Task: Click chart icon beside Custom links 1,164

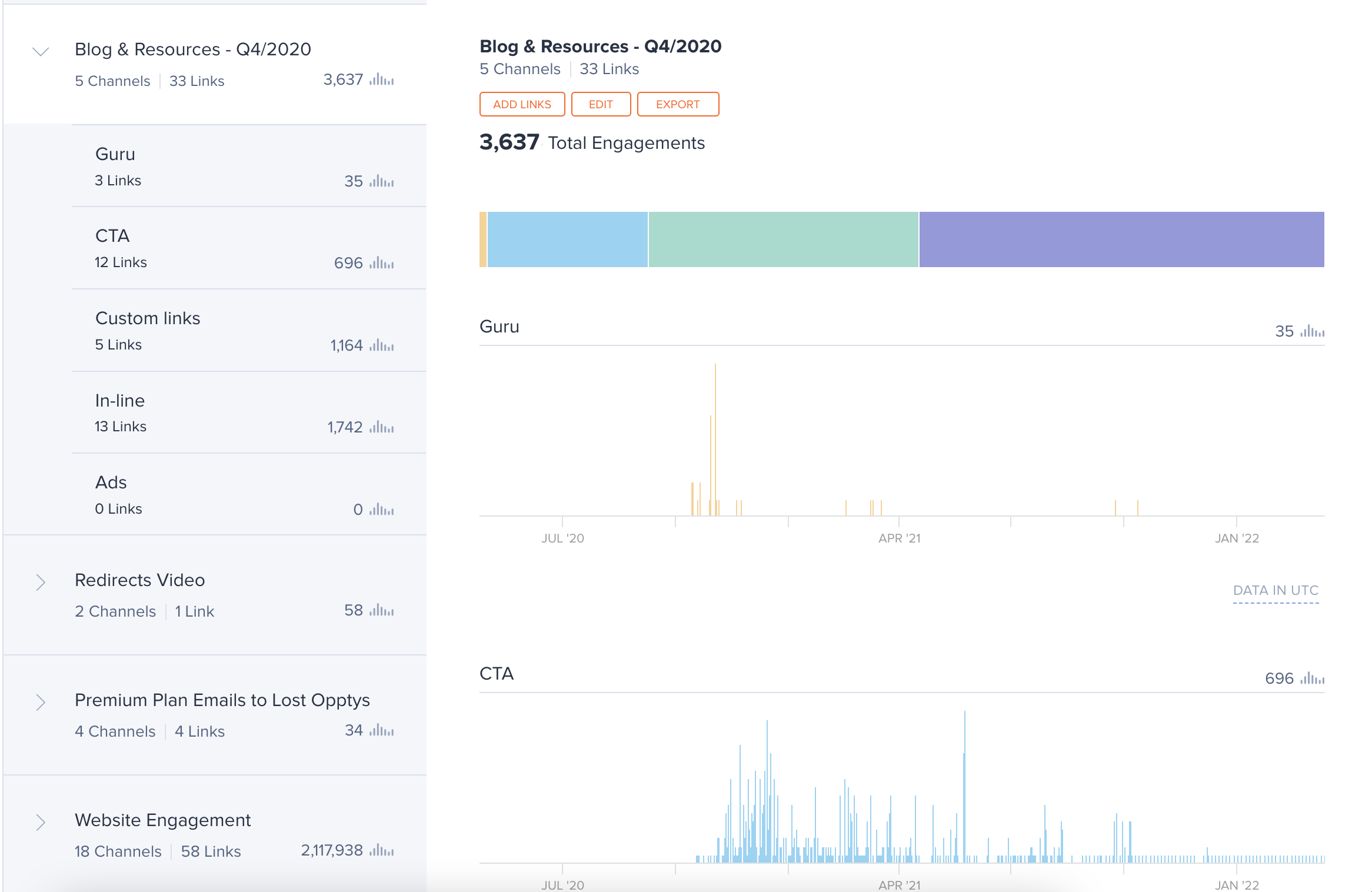Action: pos(381,345)
